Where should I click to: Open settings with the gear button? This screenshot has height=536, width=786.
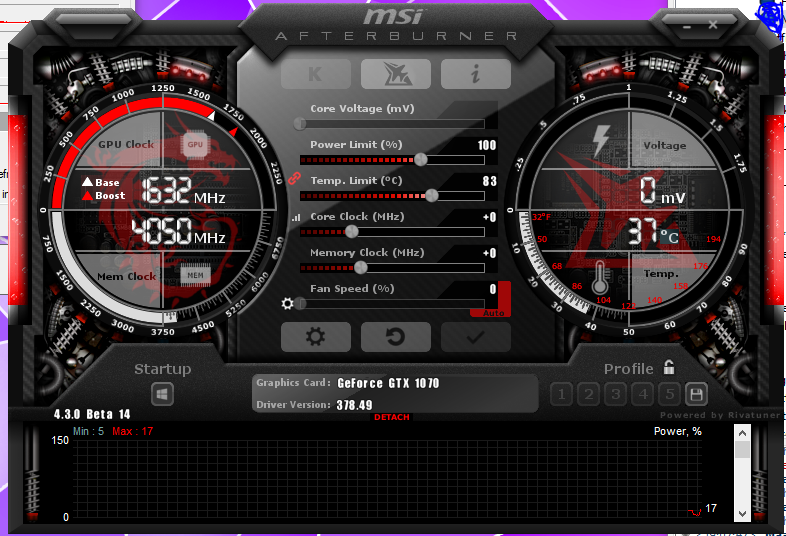[316, 337]
